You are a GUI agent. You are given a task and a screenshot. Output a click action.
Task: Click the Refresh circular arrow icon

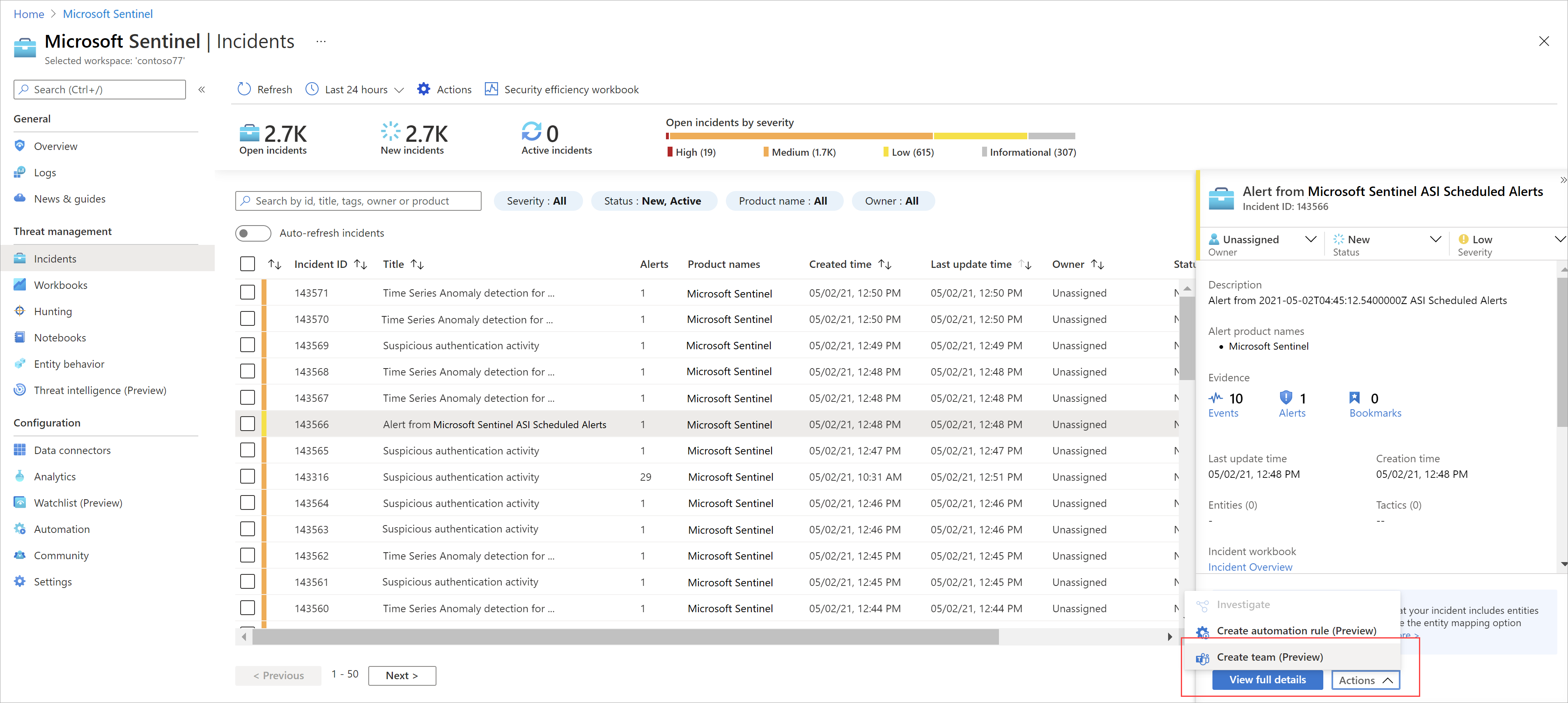point(244,89)
